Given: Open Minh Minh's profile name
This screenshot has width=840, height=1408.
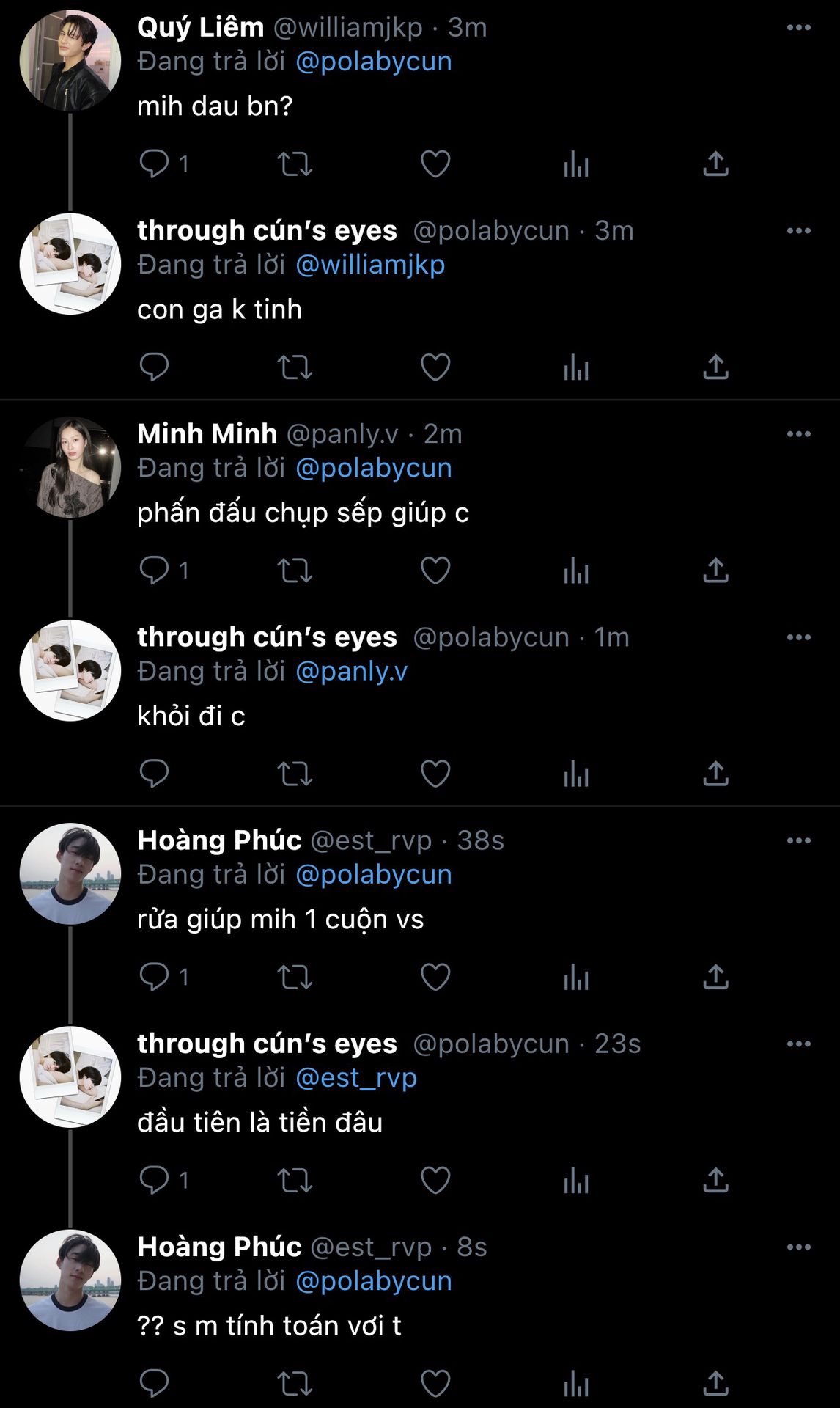Looking at the screenshot, I should (x=207, y=434).
